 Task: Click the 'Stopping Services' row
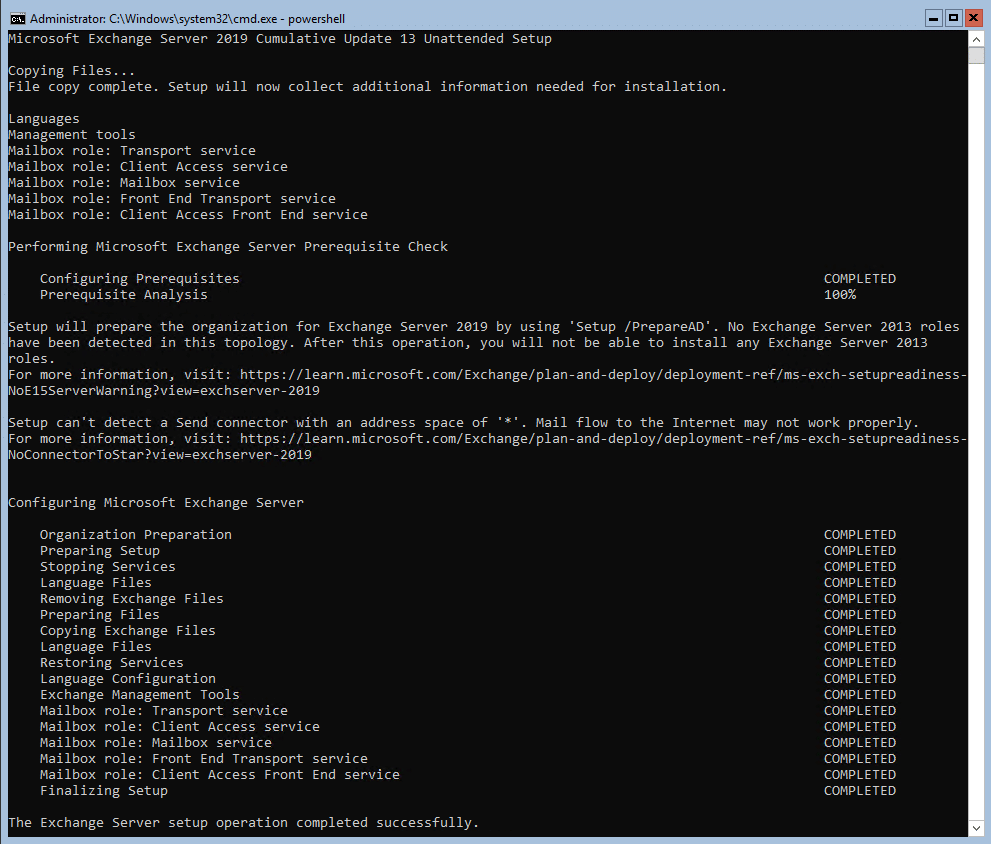[x=468, y=566]
